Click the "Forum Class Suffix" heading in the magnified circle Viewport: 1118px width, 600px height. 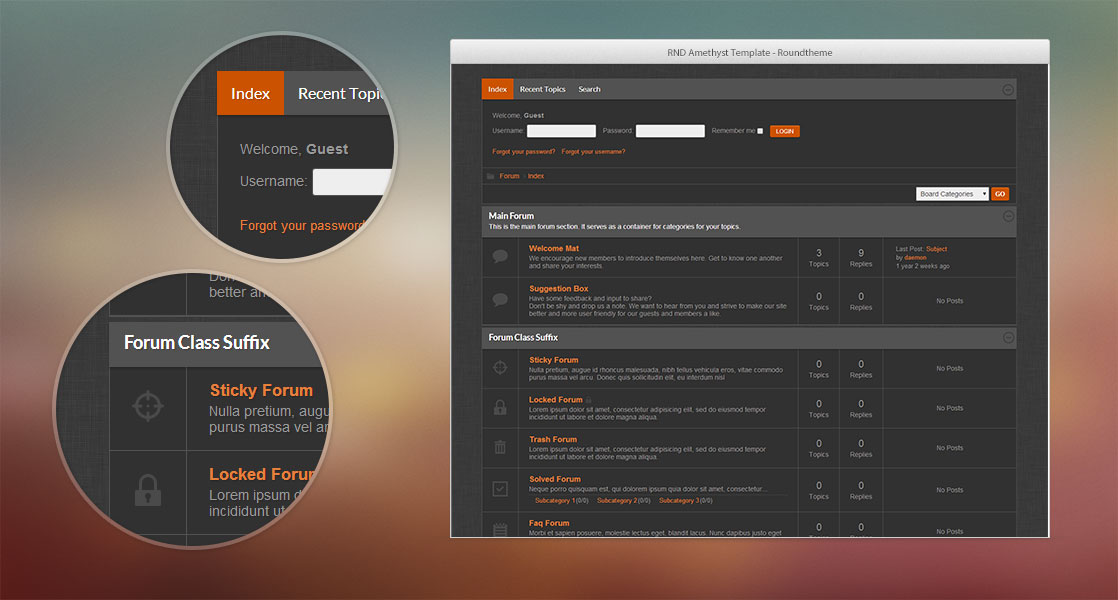[x=197, y=343]
